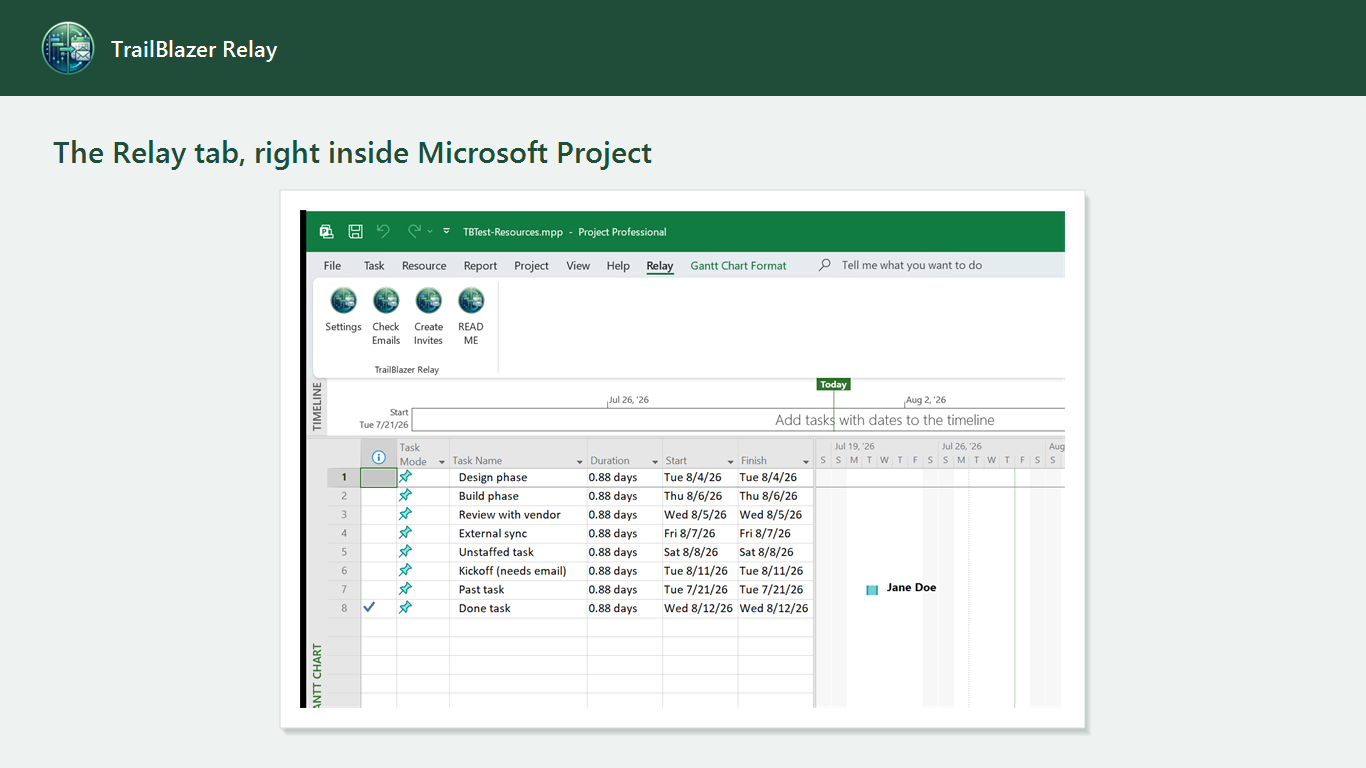Open the Help ribbon tab
Screen dimensions: 1366x768
[618, 265]
